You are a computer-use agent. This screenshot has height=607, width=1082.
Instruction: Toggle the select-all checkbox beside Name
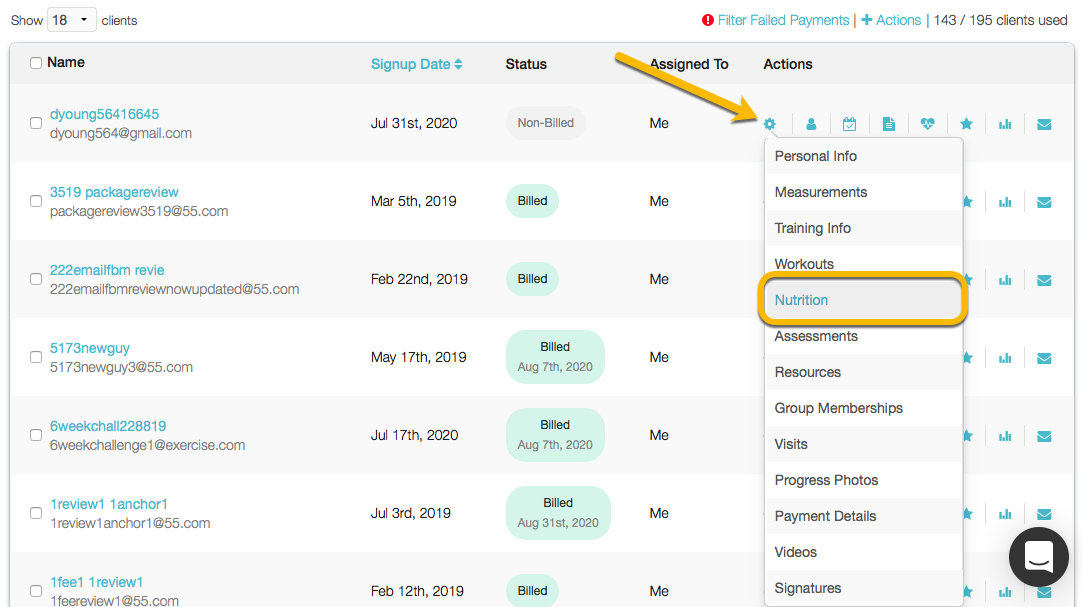[36, 63]
